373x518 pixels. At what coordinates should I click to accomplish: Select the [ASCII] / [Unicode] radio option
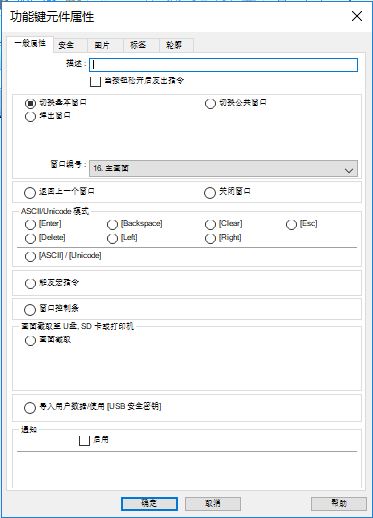point(30,256)
